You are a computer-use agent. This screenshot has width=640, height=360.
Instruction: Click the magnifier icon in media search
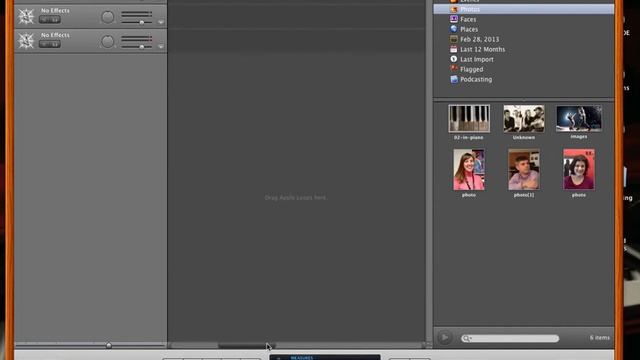coord(466,338)
